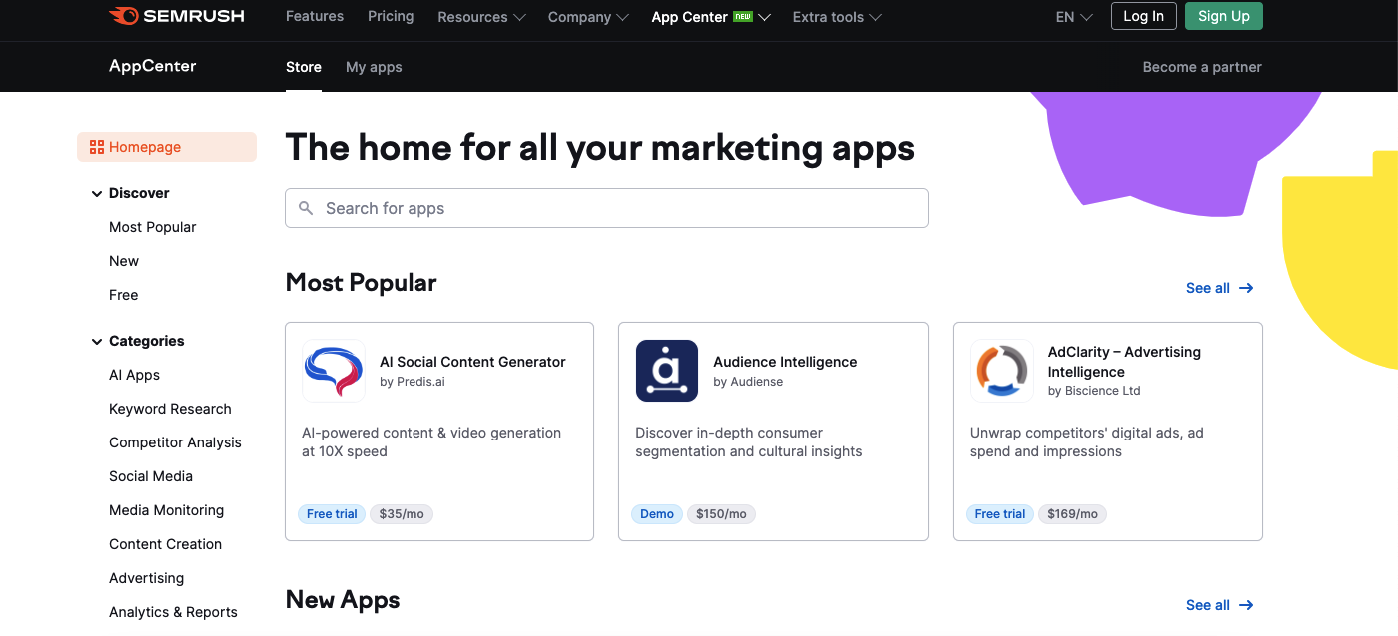Open the Content Creation category
1398x636 pixels.
(x=166, y=544)
